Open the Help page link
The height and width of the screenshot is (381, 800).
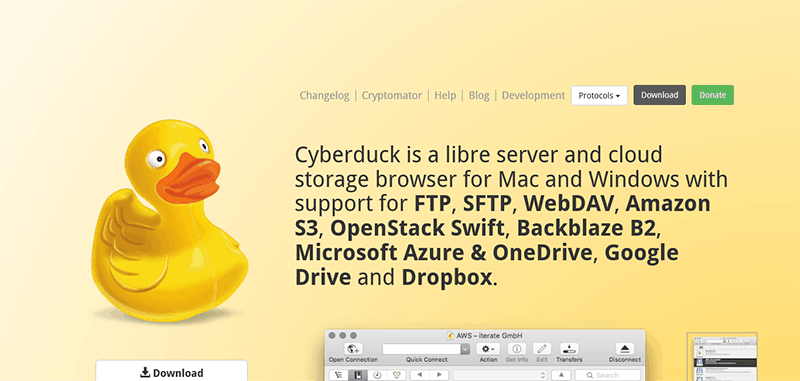point(445,95)
